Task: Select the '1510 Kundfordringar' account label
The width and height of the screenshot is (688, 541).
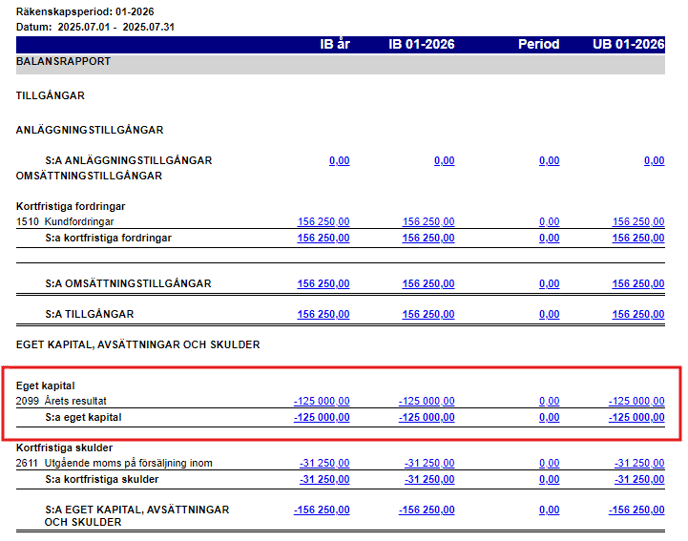Action: click(x=65, y=222)
